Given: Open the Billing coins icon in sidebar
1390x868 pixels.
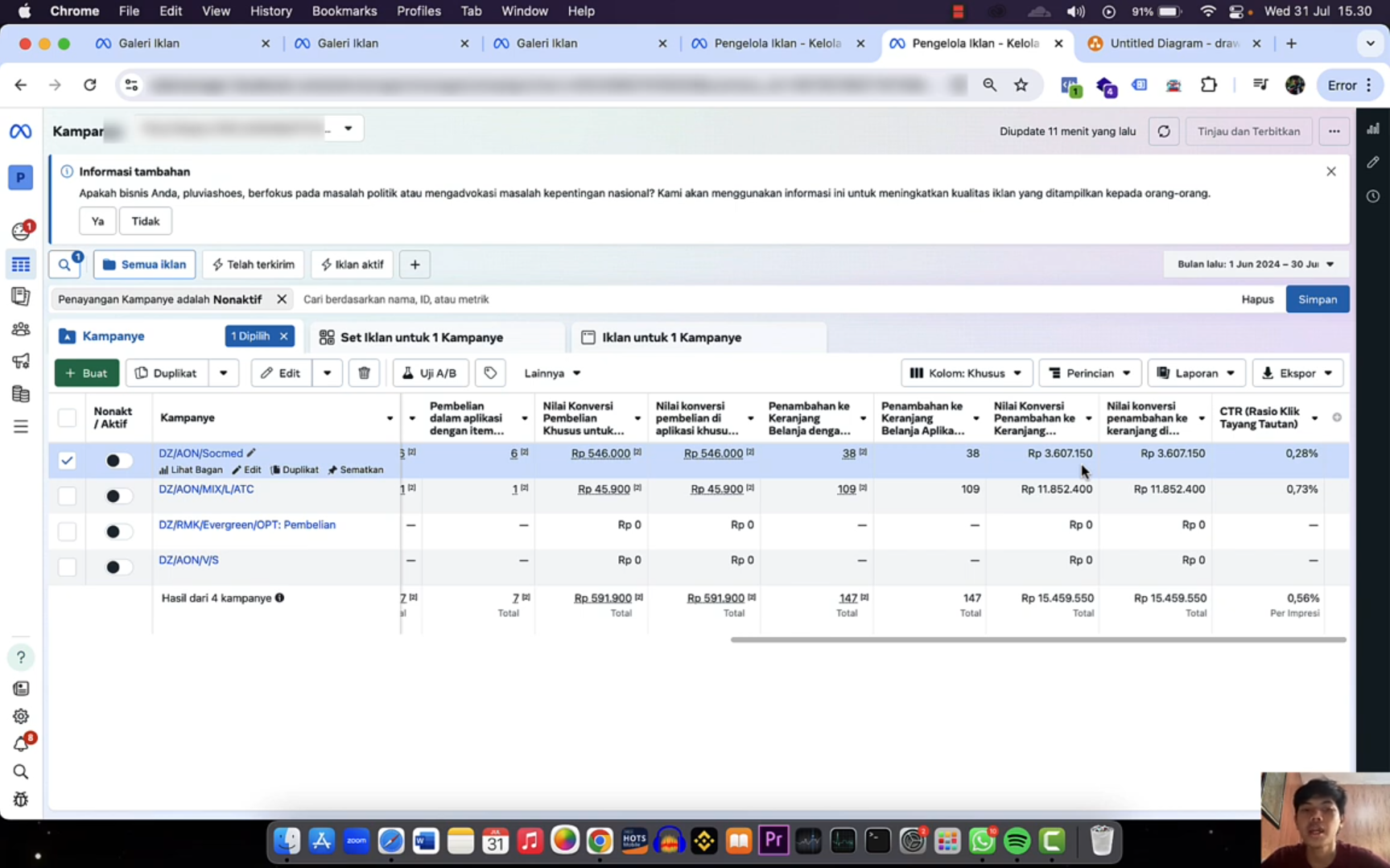Looking at the screenshot, I should coord(20,393).
